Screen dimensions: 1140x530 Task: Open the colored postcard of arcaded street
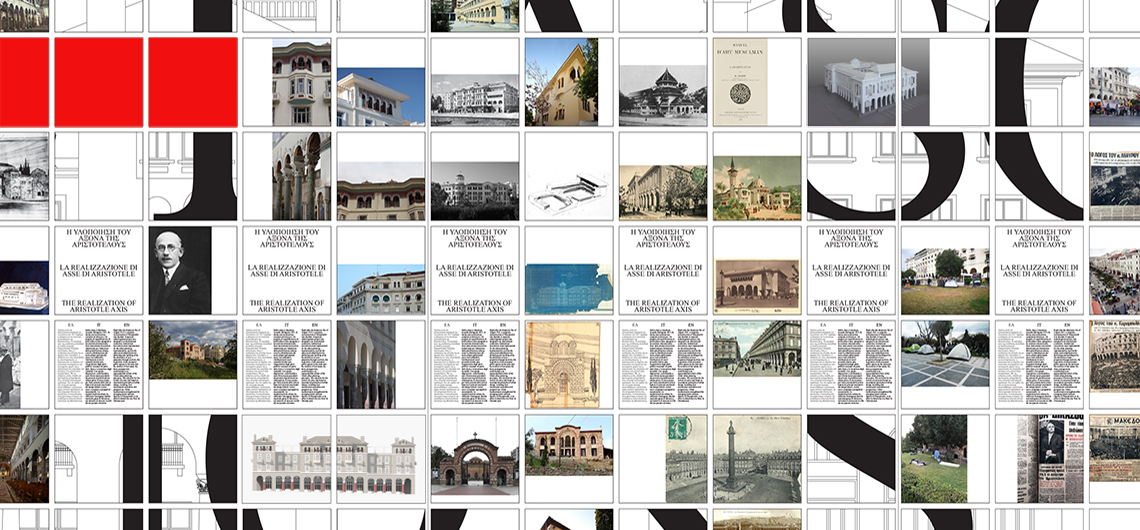757,348
